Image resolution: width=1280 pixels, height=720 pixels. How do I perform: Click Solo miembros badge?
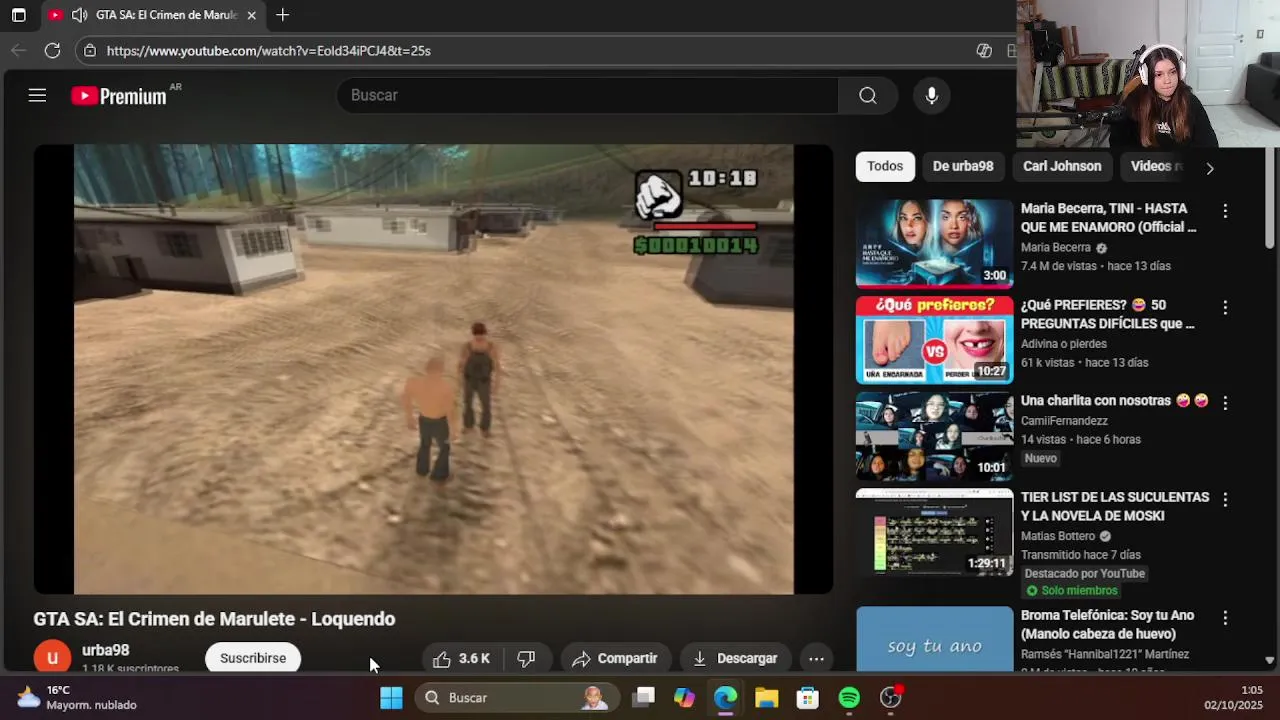coord(1072,591)
